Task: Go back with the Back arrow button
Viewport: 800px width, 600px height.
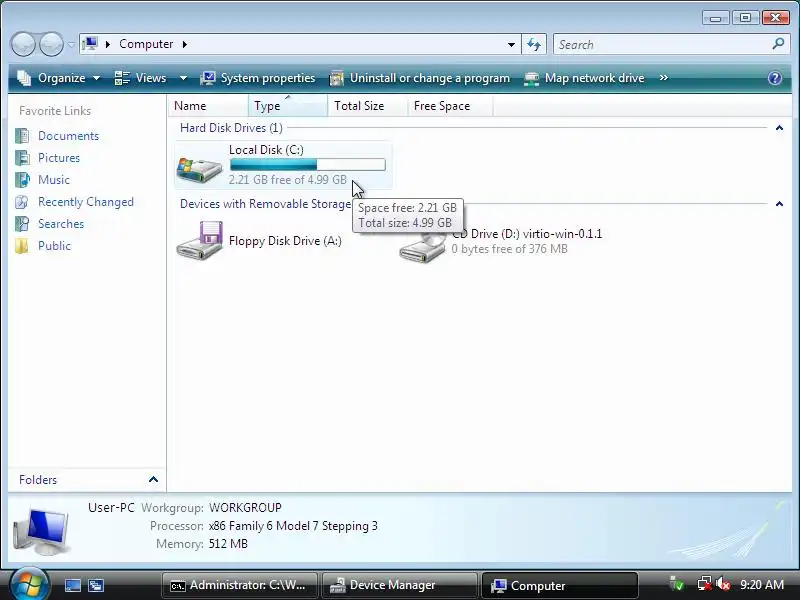Action: click(23, 44)
